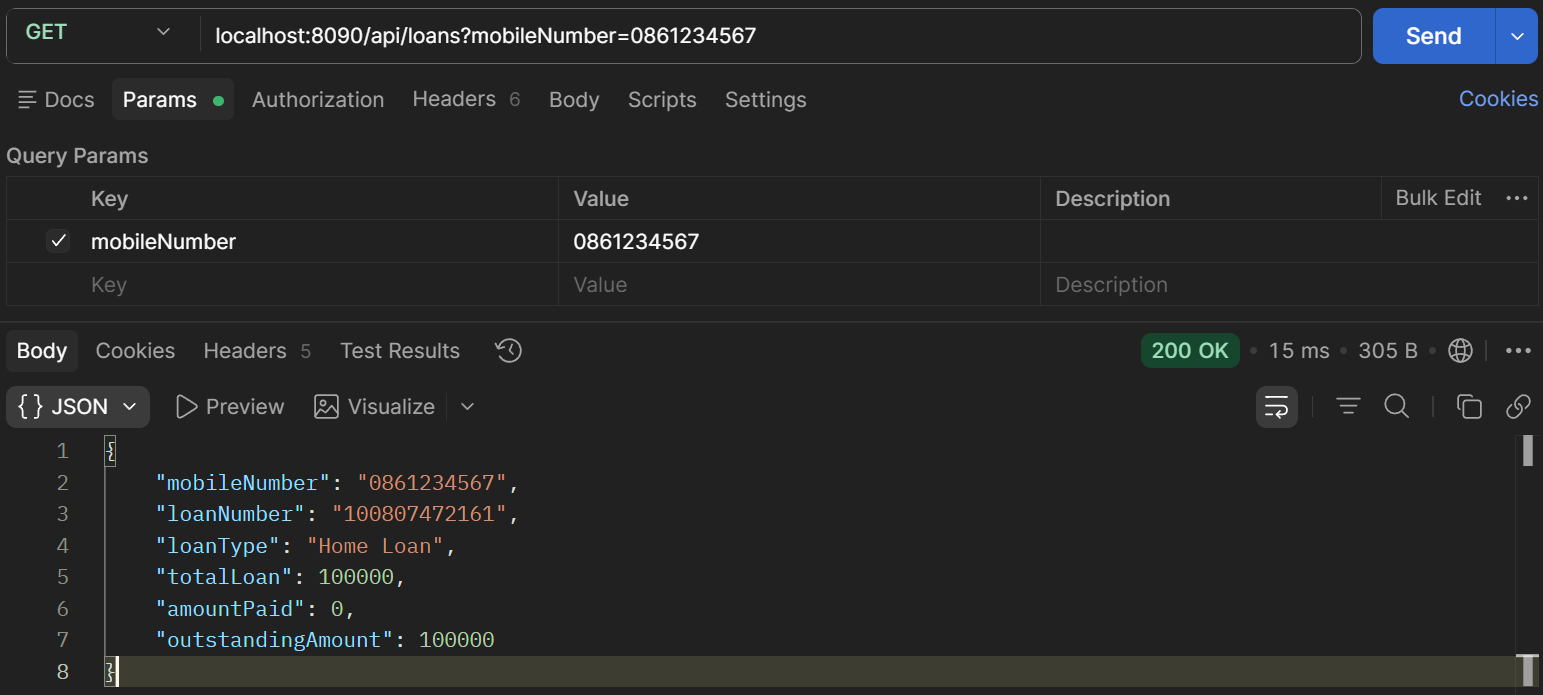Click the Cookies link
Image resolution: width=1543 pixels, height=695 pixels.
pos(1498,98)
